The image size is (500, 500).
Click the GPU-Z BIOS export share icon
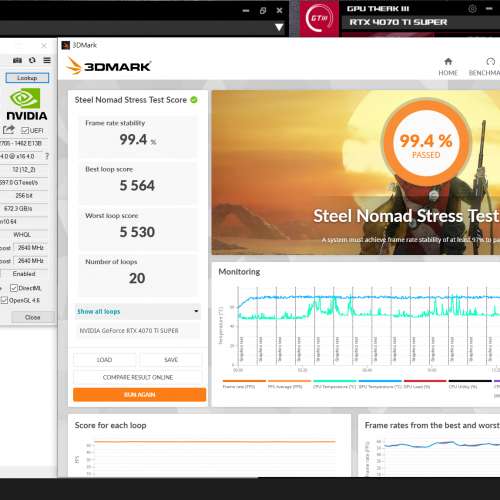click(9, 130)
